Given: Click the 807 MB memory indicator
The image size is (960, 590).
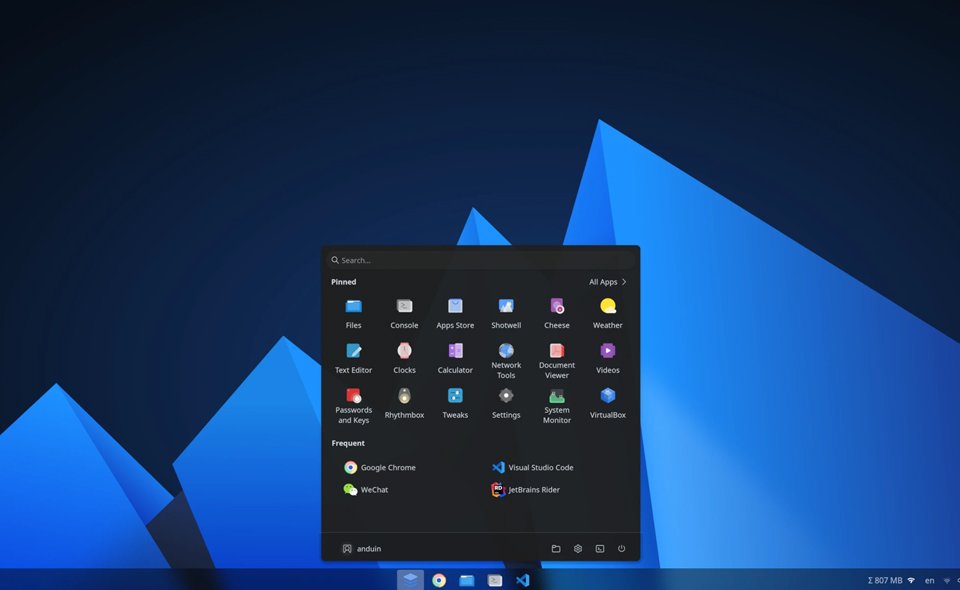Looking at the screenshot, I should [885, 580].
